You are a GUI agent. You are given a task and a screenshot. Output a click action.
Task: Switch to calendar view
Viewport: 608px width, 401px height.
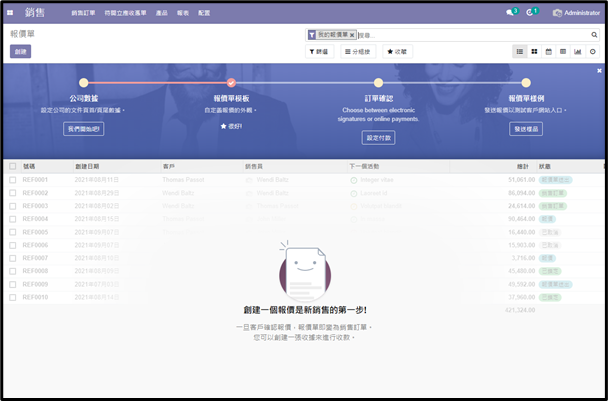point(548,52)
